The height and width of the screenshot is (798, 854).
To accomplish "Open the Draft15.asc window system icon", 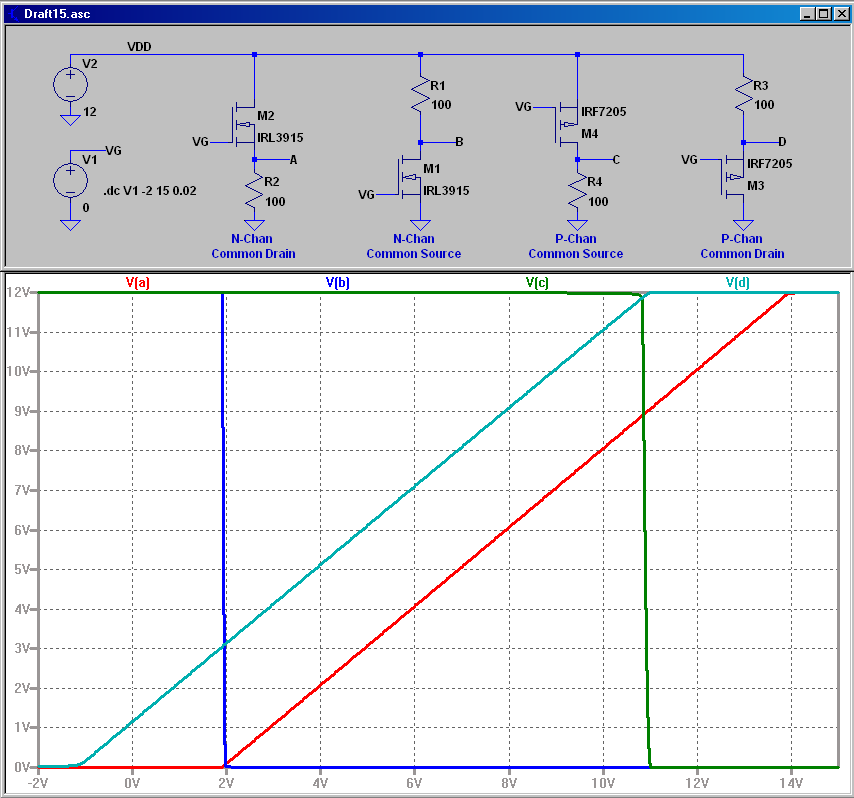I will click(x=13, y=14).
